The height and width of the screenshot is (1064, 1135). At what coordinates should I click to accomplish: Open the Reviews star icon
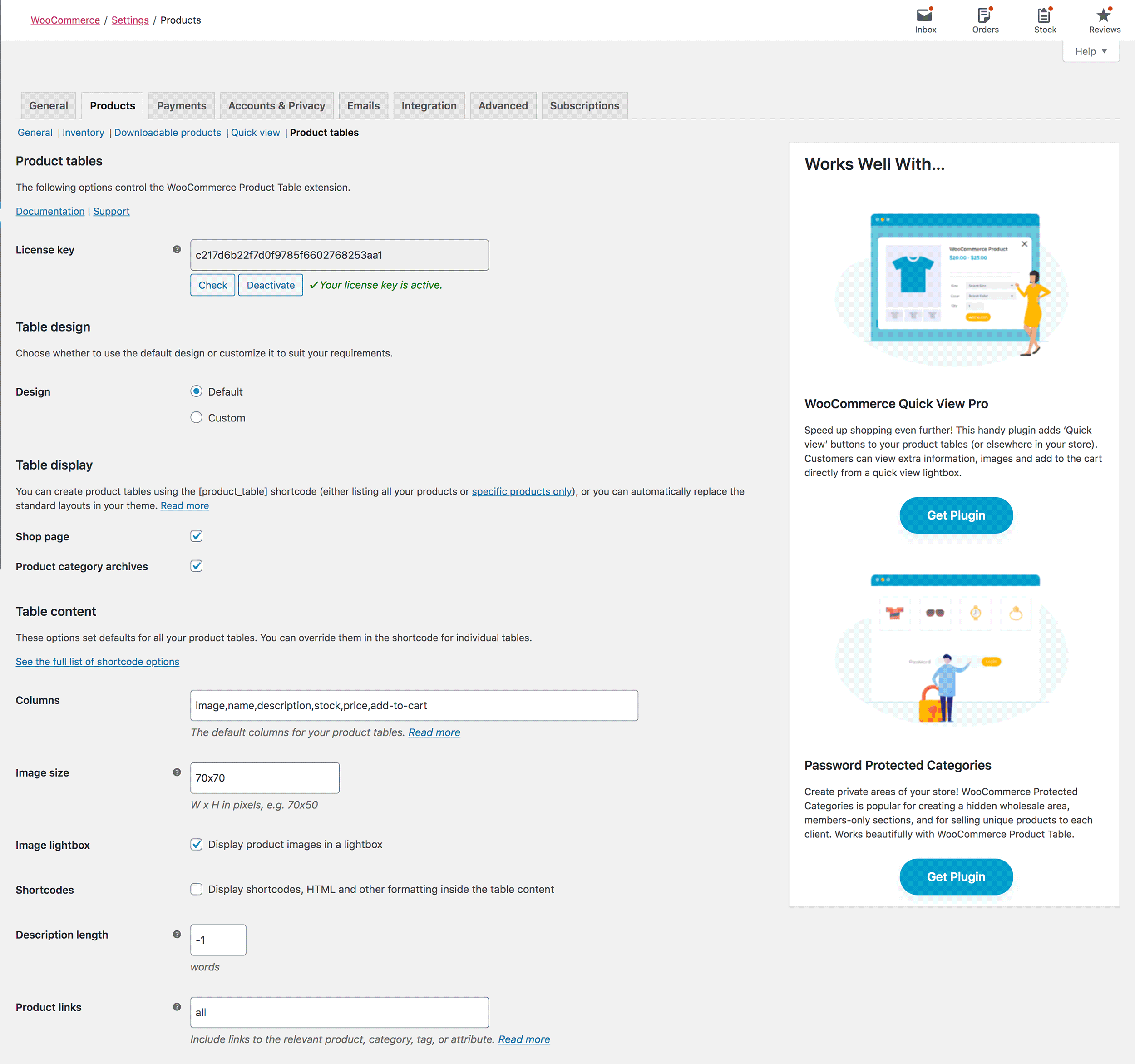pyautogui.click(x=1104, y=20)
